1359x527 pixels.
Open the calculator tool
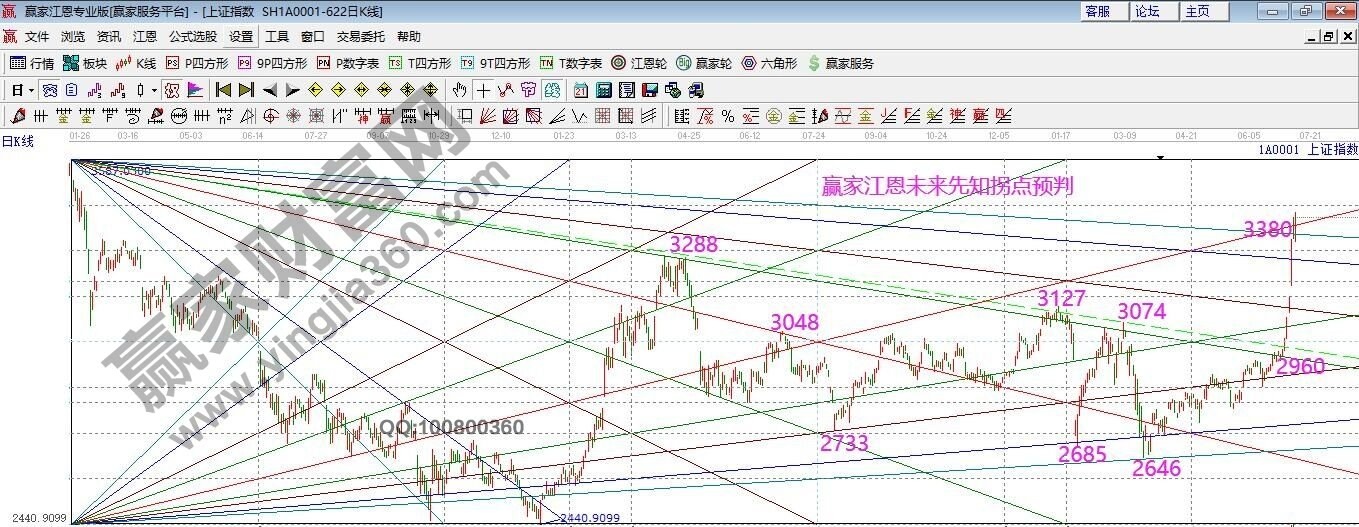pyautogui.click(x=602, y=90)
